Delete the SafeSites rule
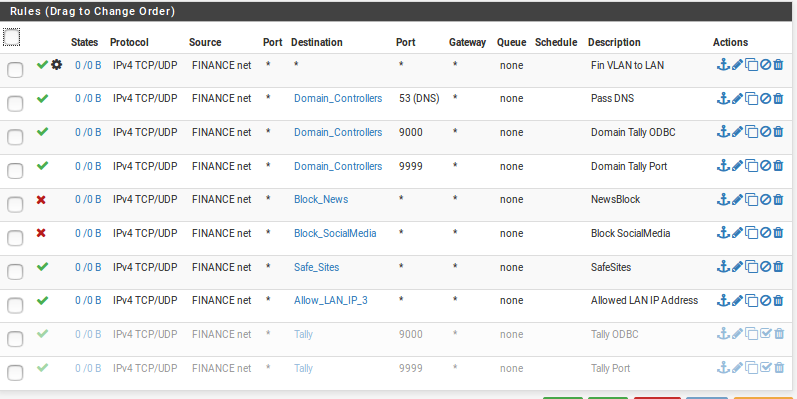 [778, 267]
